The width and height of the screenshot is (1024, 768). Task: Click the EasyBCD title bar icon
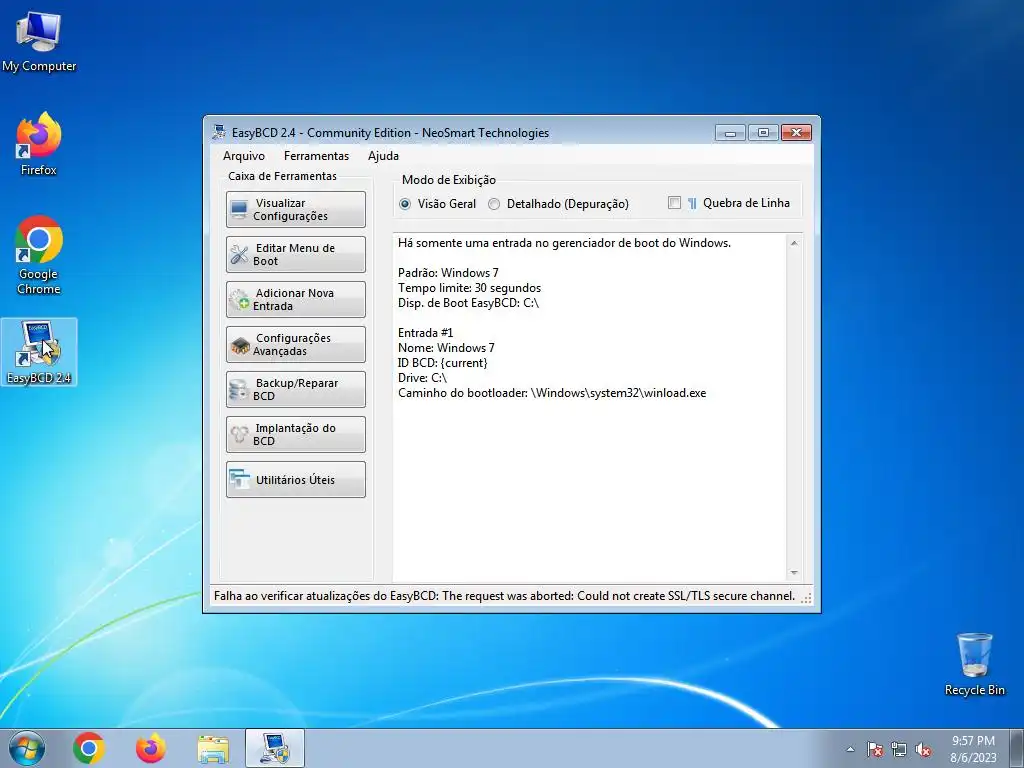219,132
